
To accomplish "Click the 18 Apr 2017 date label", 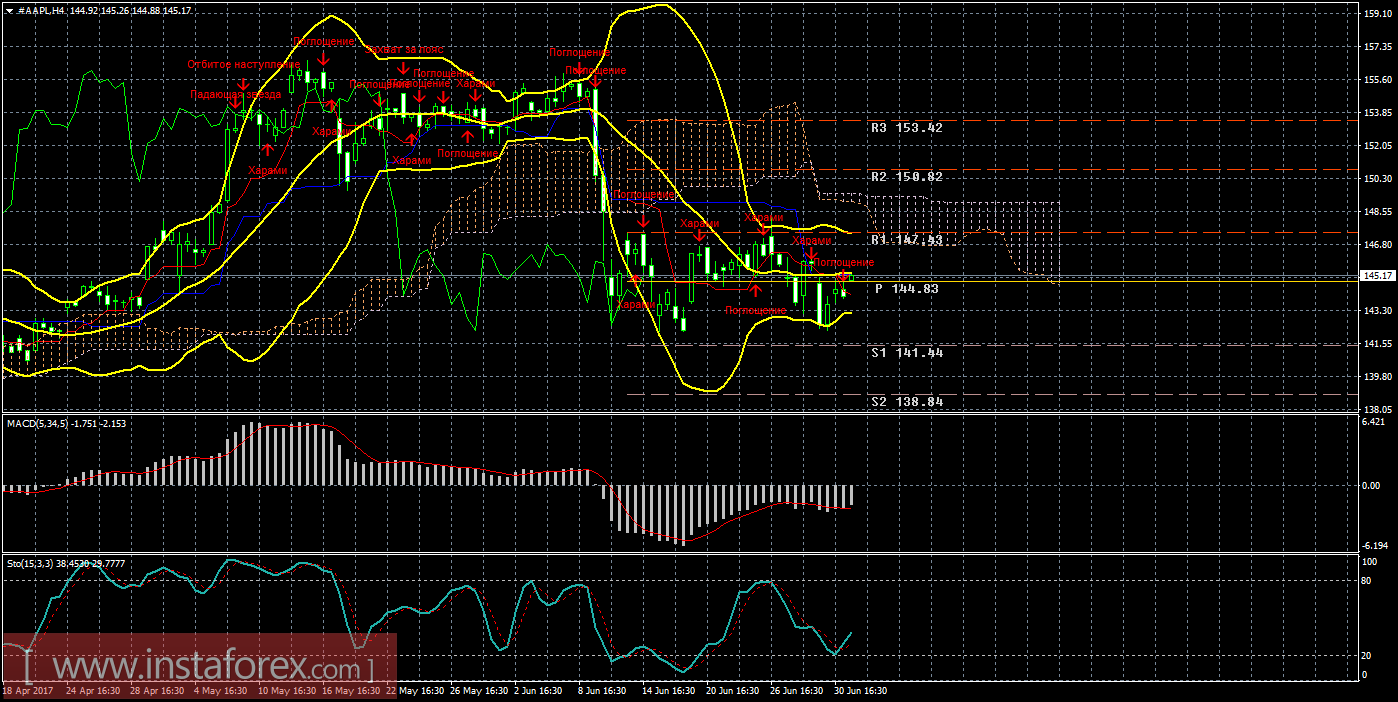I will click(x=29, y=691).
